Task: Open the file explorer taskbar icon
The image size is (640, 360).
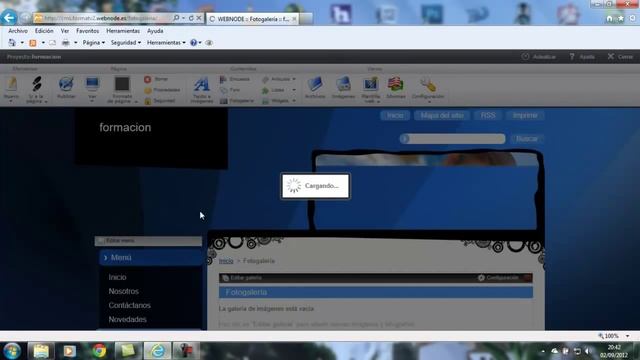Action: 41,351
